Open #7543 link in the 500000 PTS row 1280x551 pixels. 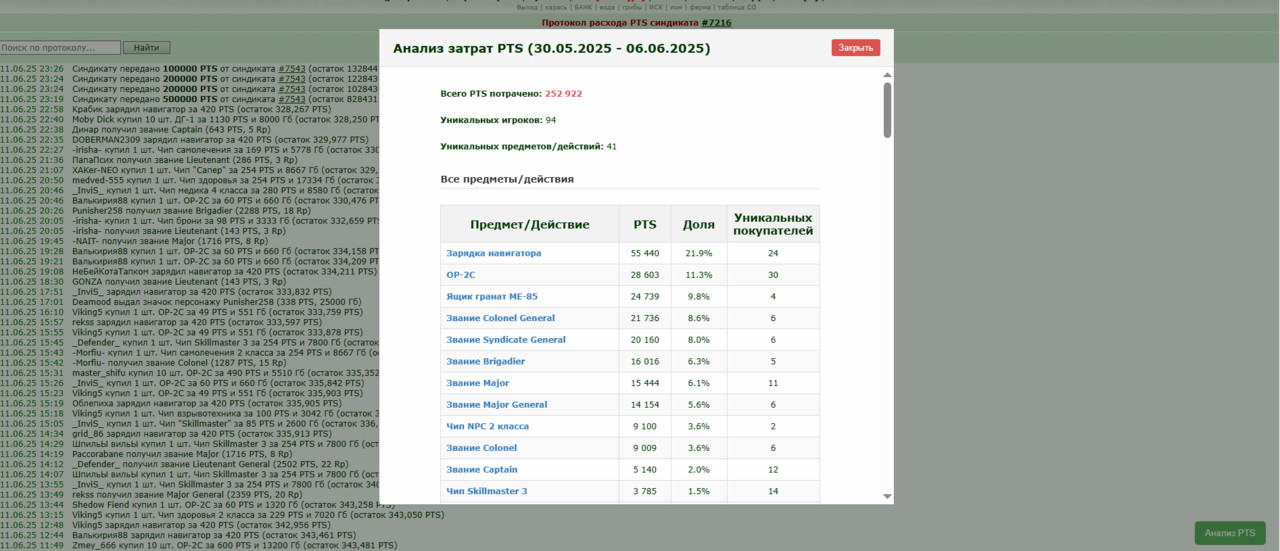(x=292, y=99)
